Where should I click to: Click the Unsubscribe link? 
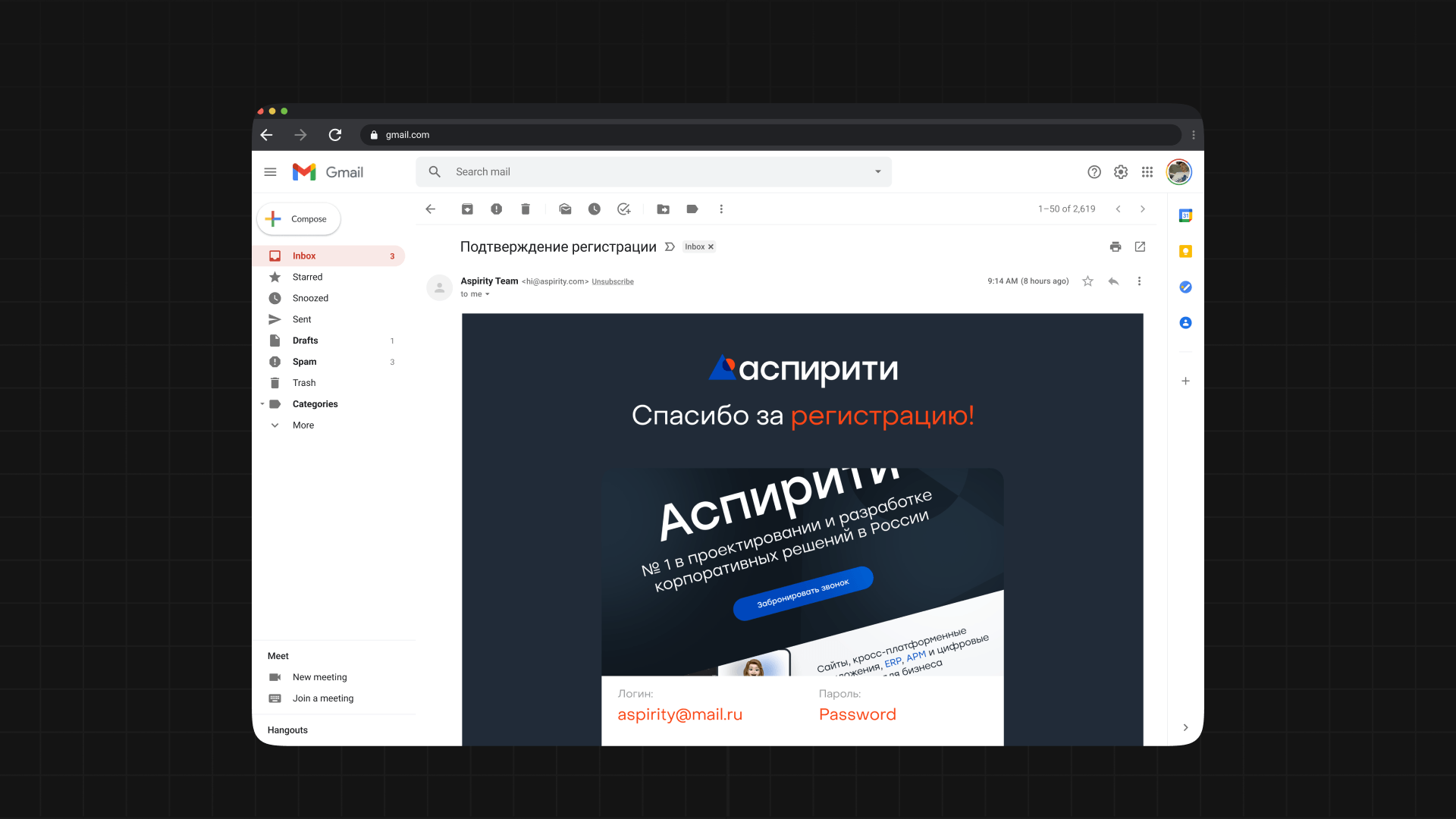coord(612,282)
